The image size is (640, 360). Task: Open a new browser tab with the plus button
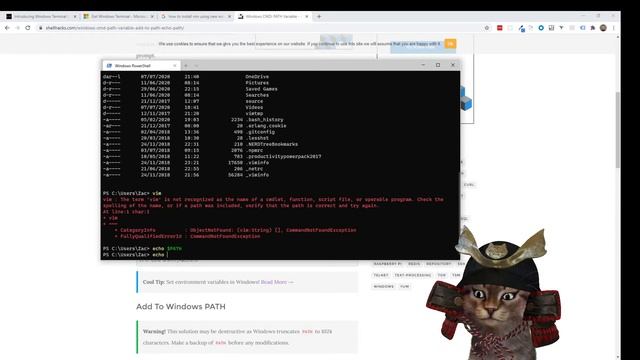tap(319, 16)
